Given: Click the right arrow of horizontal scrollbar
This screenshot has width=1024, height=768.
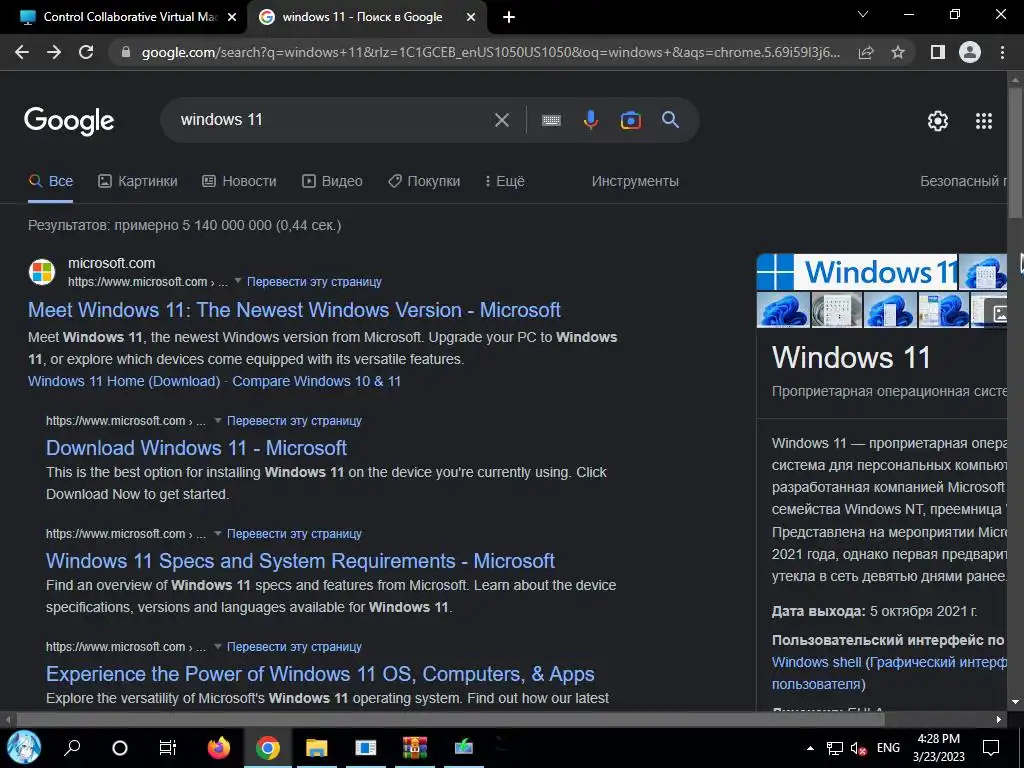Looking at the screenshot, I should click(999, 719).
